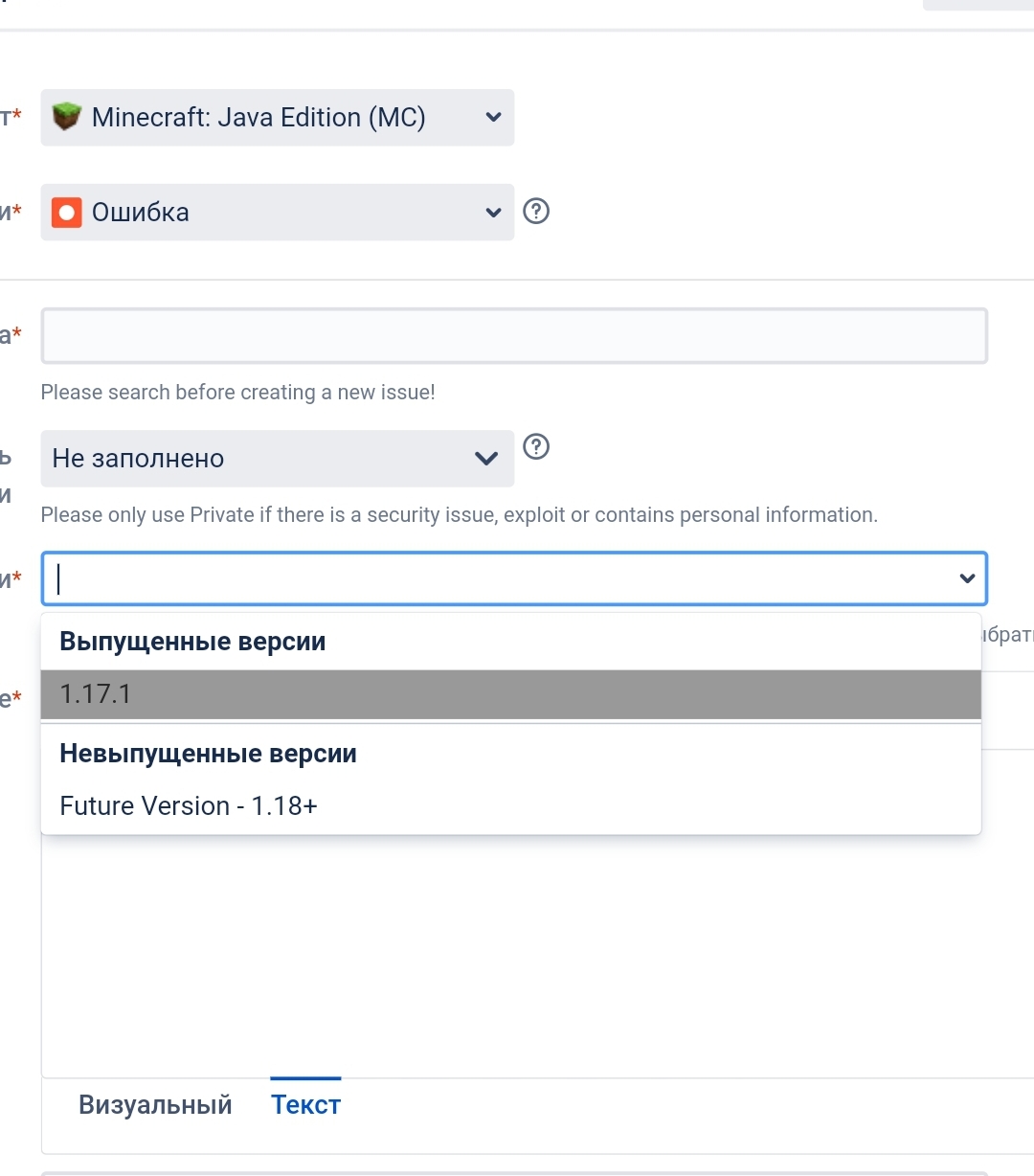Click chevron arrow on Не заполнено selector

(486, 459)
